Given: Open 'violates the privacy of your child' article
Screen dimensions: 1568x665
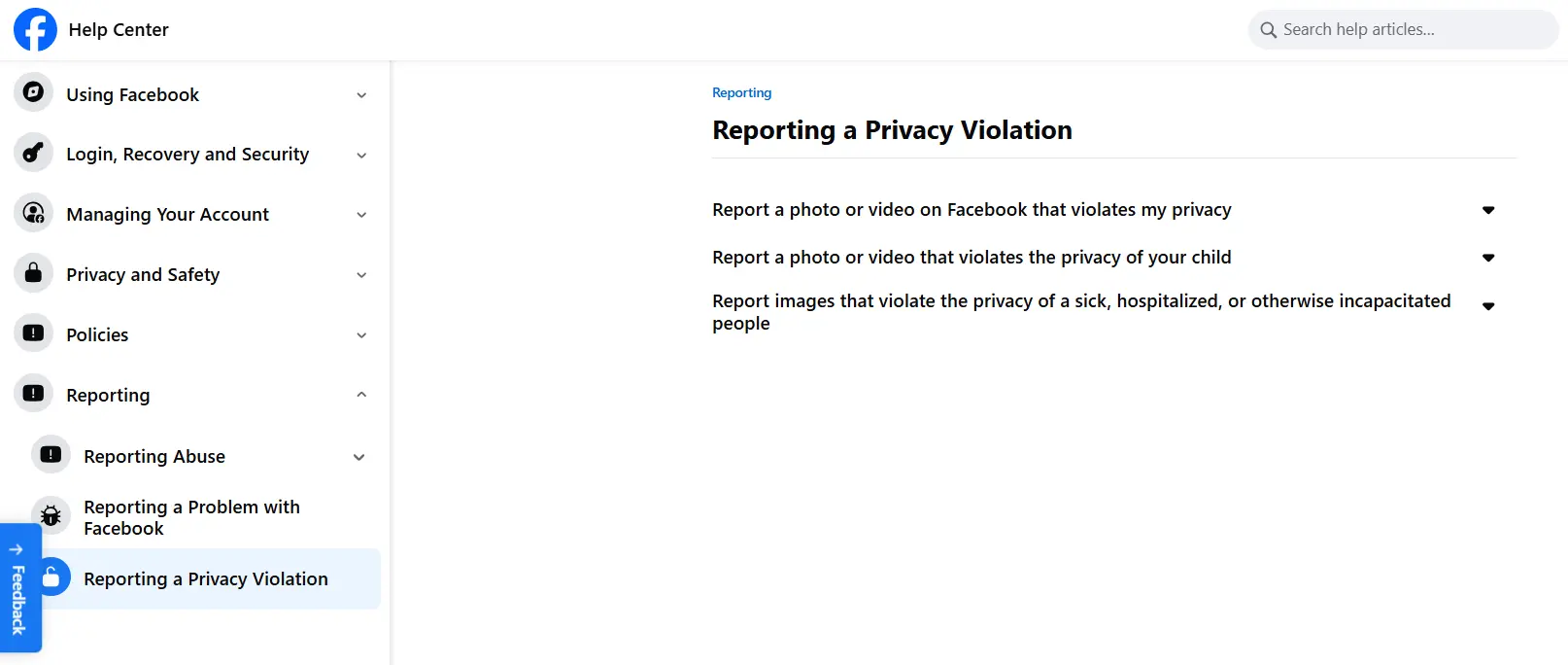Looking at the screenshot, I should pos(971,258).
